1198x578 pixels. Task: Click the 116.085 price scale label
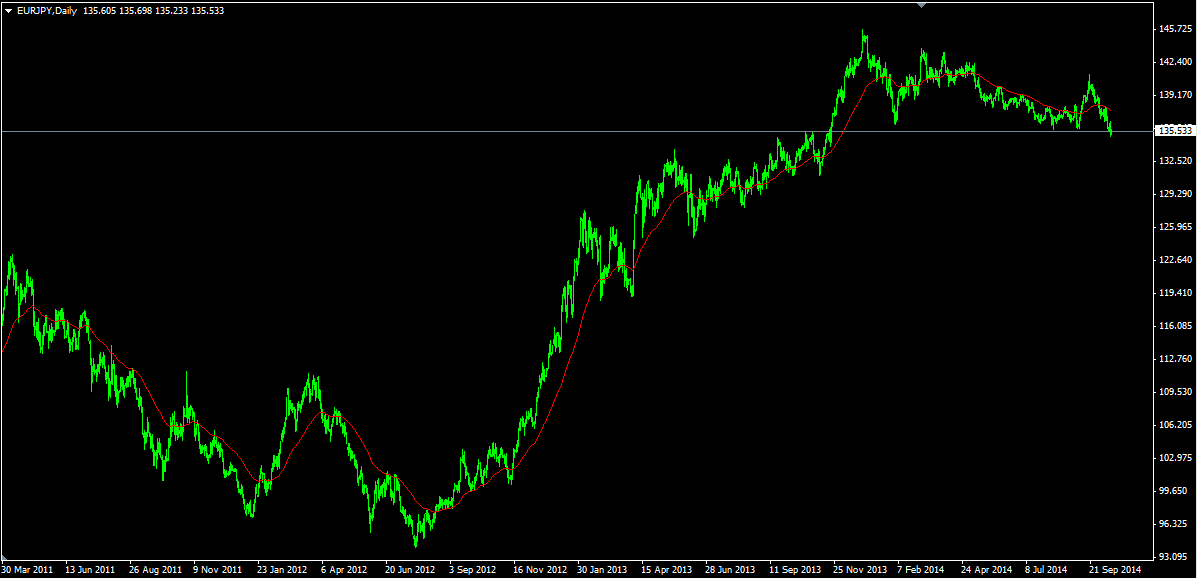tap(1177, 326)
